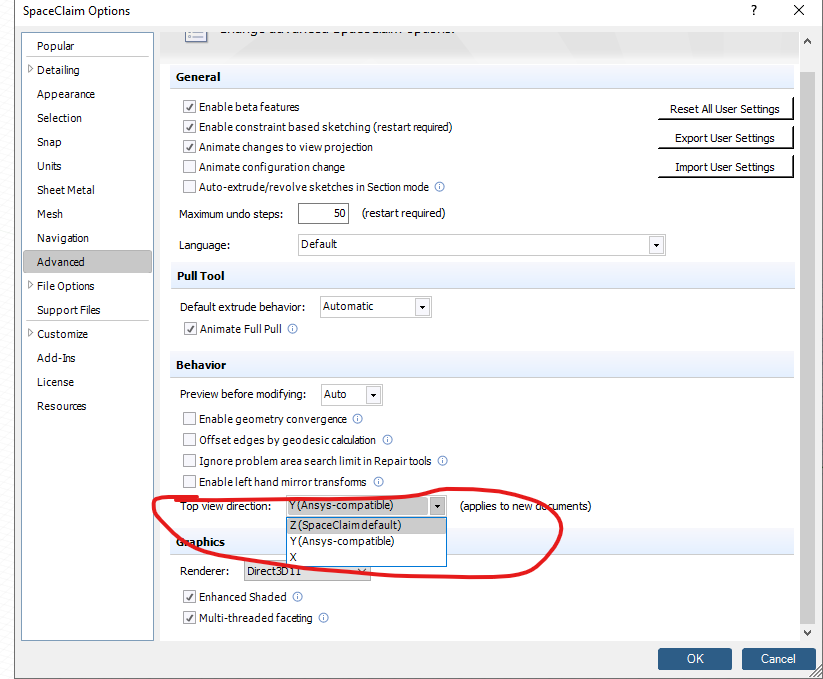This screenshot has width=823, height=679.
Task: Click the info icon beside Auto-extrude/revolve sketches
Action: click(438, 186)
